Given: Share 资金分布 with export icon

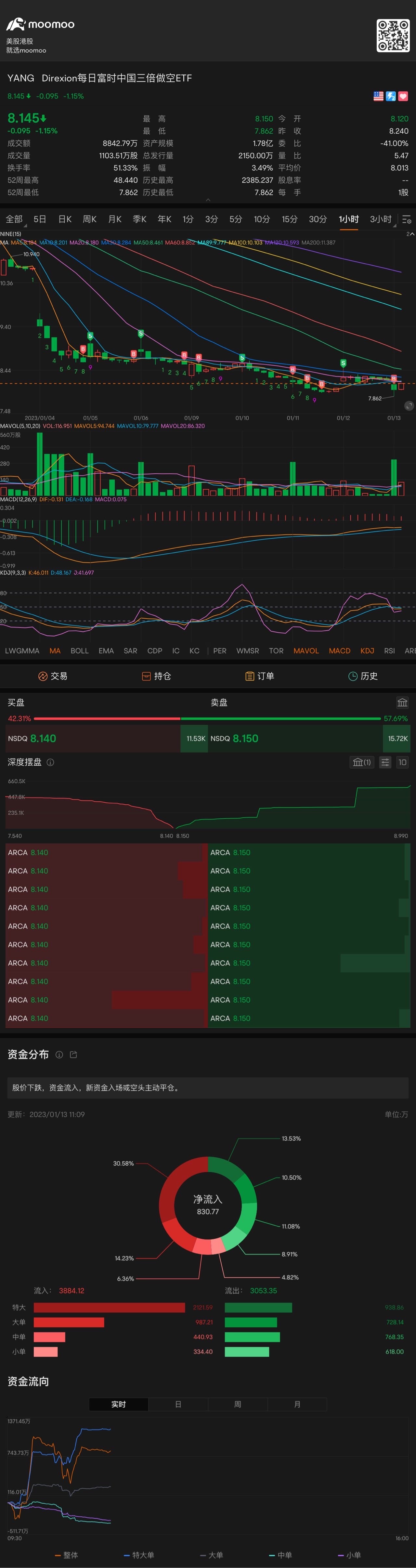Looking at the screenshot, I should pos(73,1055).
